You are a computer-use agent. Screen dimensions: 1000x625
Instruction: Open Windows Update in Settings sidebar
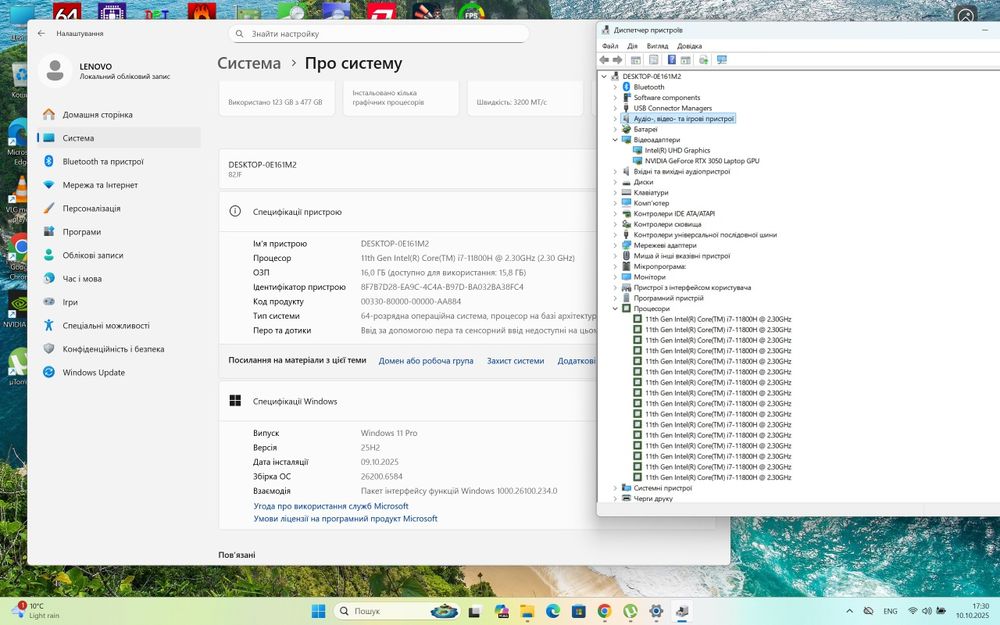click(119, 372)
